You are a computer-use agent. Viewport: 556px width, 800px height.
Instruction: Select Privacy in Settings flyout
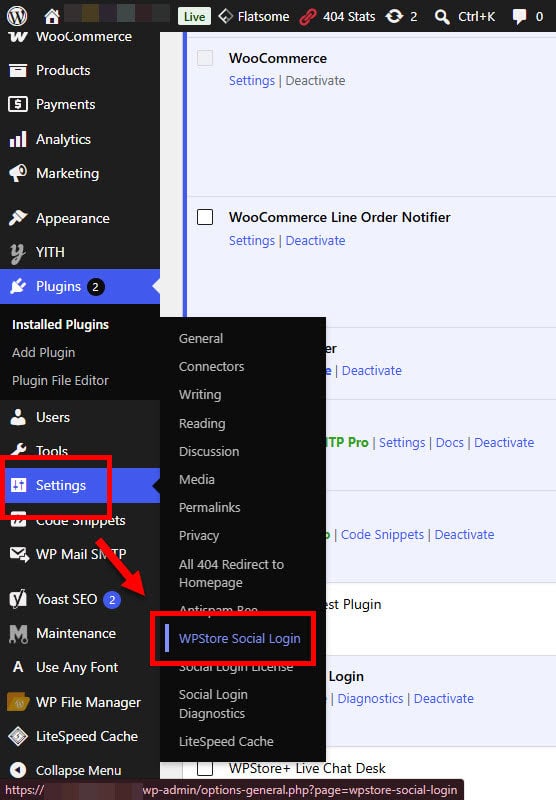click(x=199, y=535)
